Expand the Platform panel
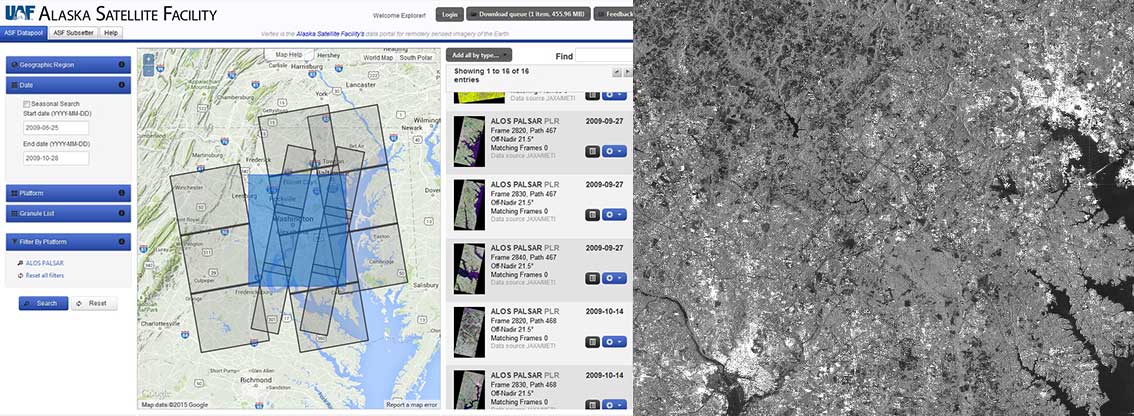Screen dimensions: 1134x416 tap(68, 193)
